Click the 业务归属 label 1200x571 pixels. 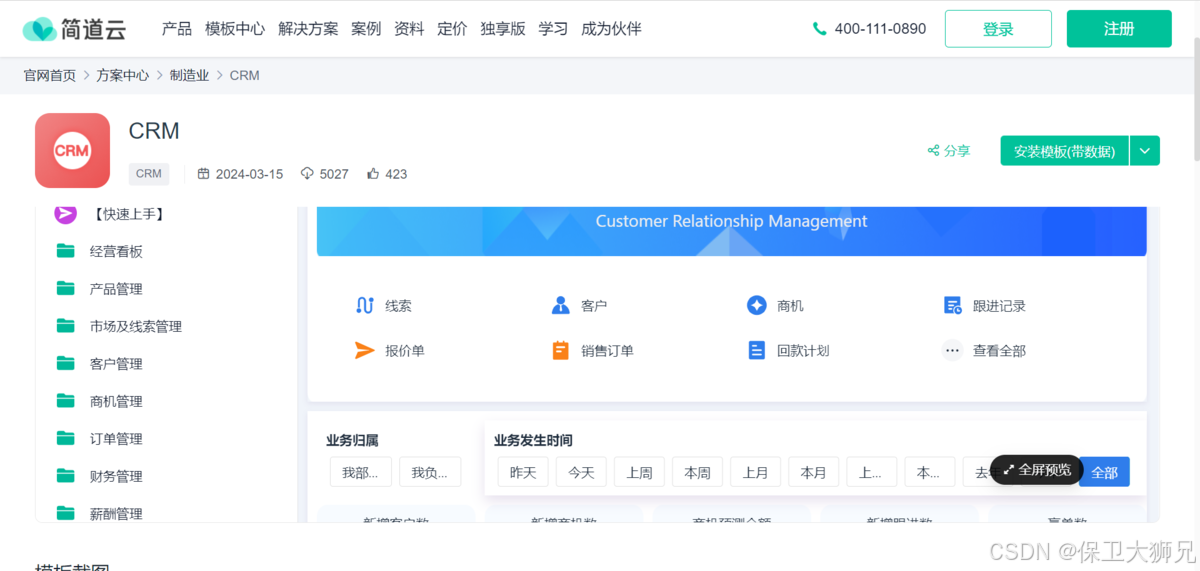[352, 440]
